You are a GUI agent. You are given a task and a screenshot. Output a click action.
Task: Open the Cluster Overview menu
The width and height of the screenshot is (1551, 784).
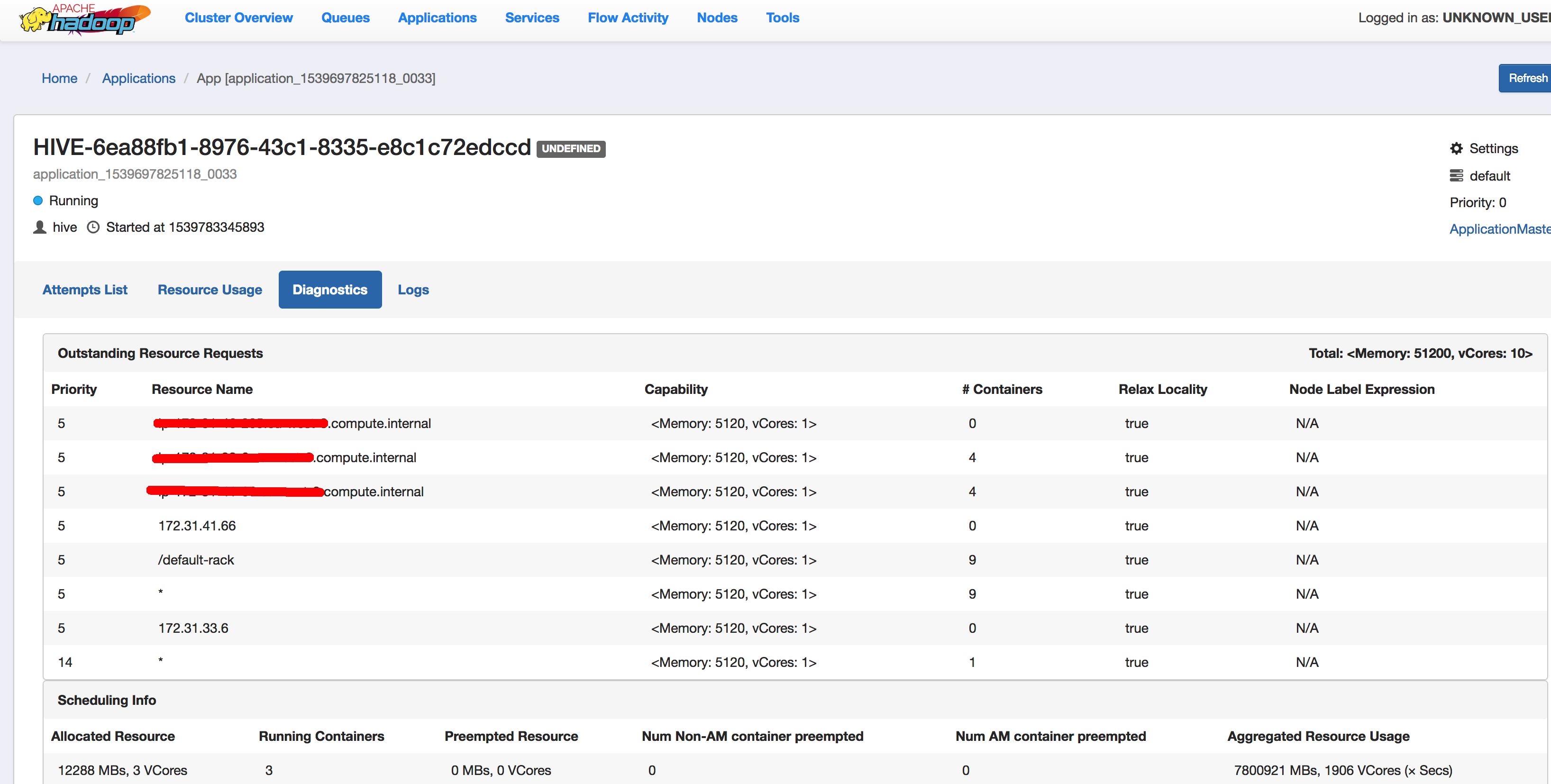tap(238, 18)
